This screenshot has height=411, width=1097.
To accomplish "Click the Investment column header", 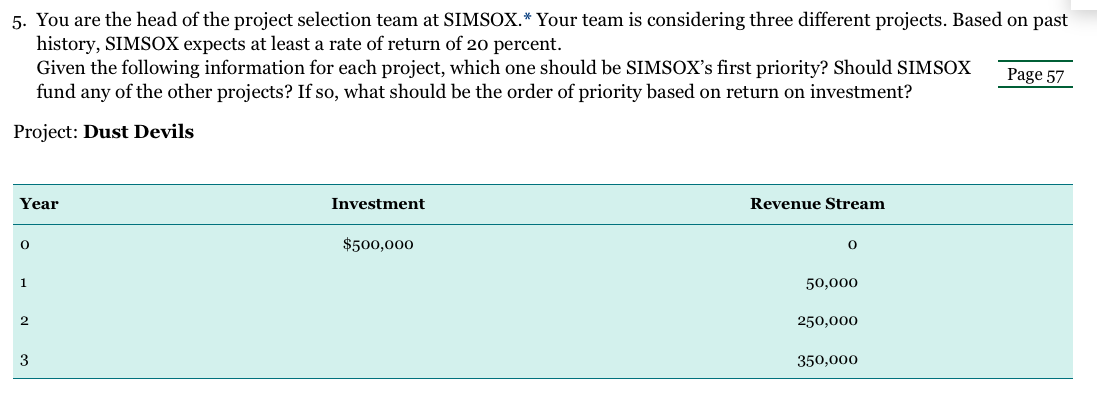I will [x=378, y=204].
